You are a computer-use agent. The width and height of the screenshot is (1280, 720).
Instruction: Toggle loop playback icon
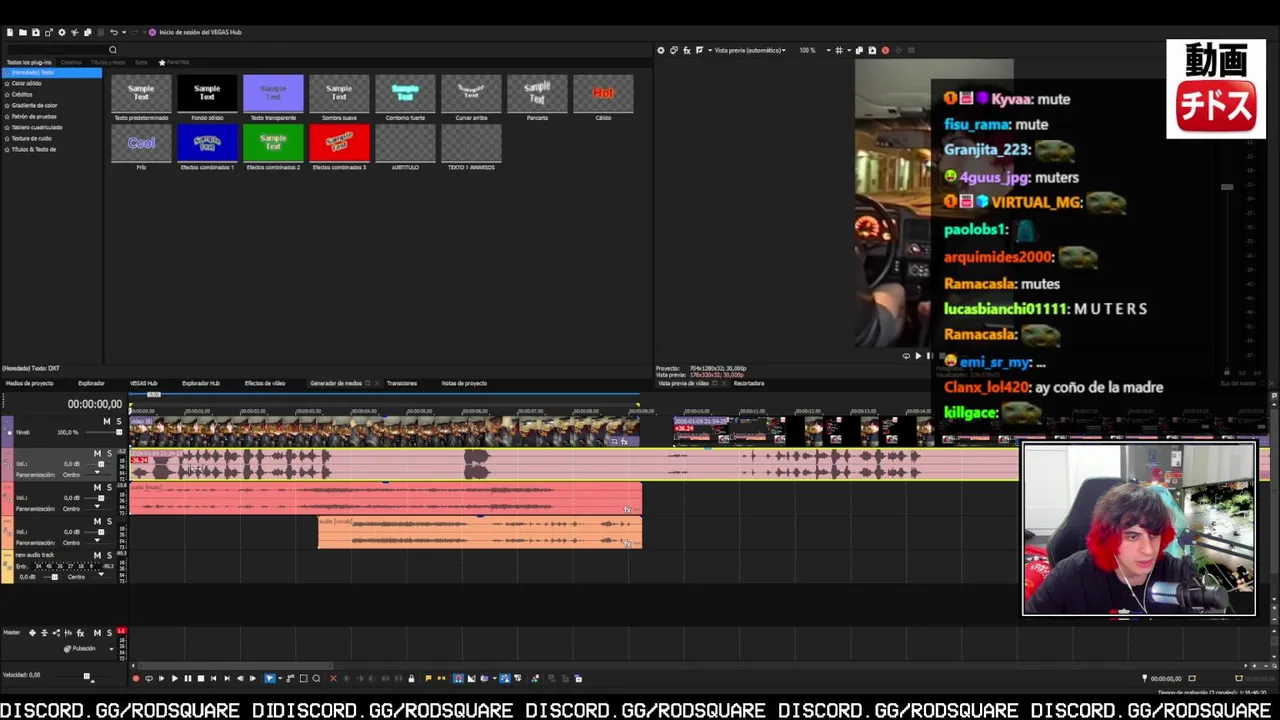pyautogui.click(x=149, y=679)
